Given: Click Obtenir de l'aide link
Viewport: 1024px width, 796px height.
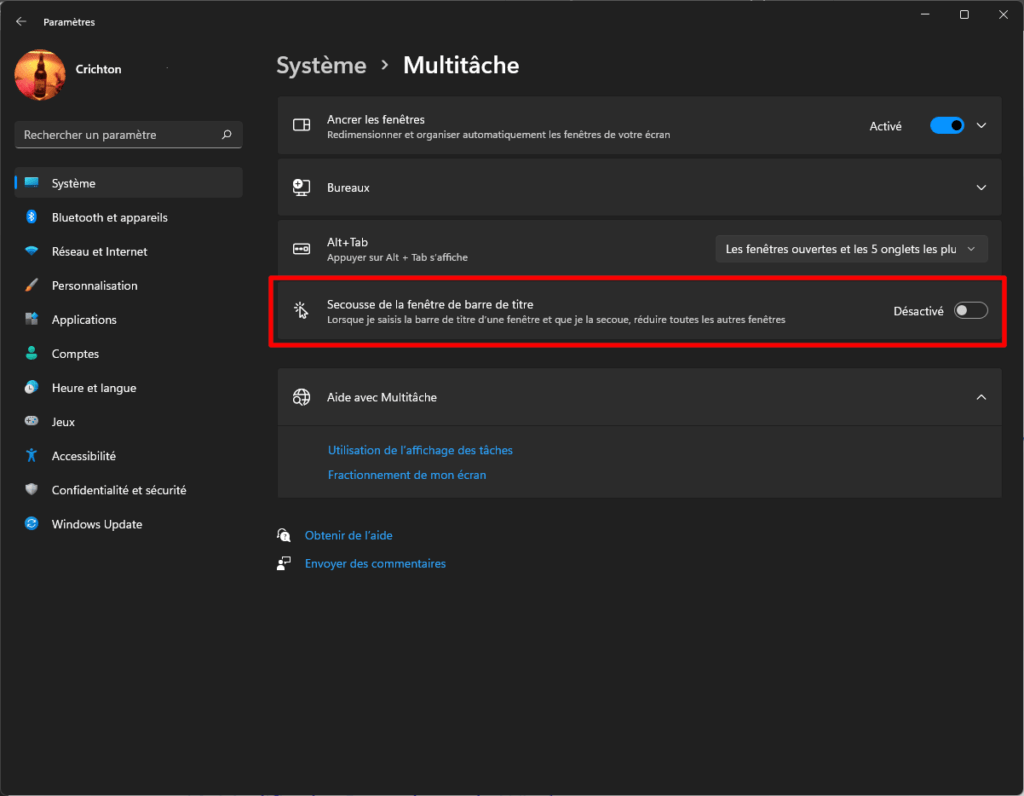Looking at the screenshot, I should pos(348,536).
